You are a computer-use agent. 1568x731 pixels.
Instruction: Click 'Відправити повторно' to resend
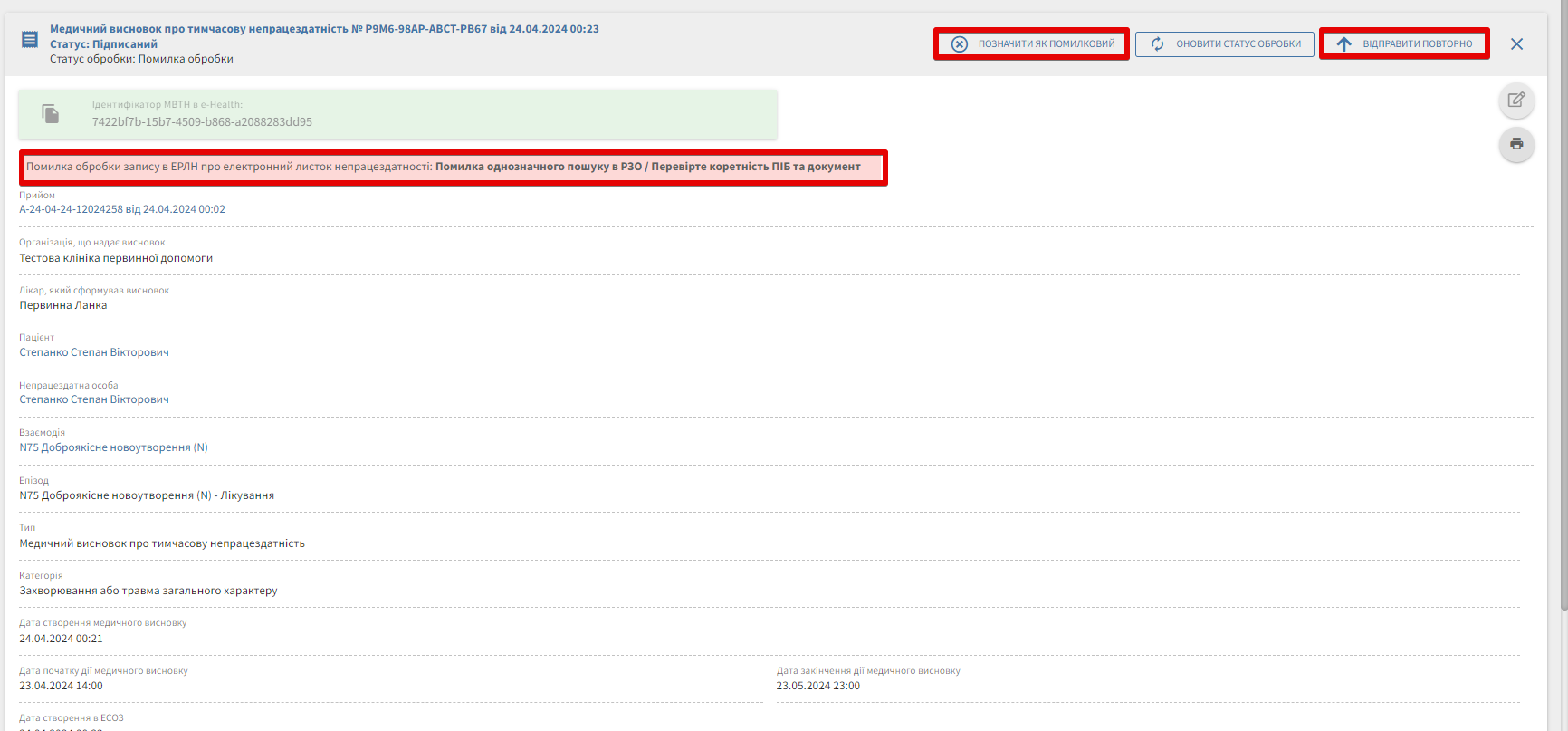1404,44
